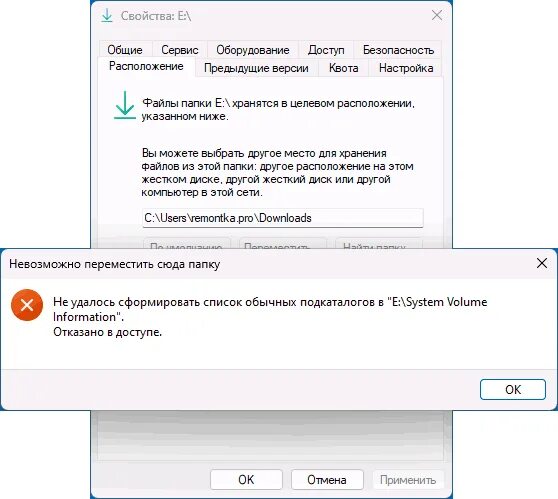The image size is (558, 499).
Task: Confirm the error dialog with OK
Action: point(512,389)
